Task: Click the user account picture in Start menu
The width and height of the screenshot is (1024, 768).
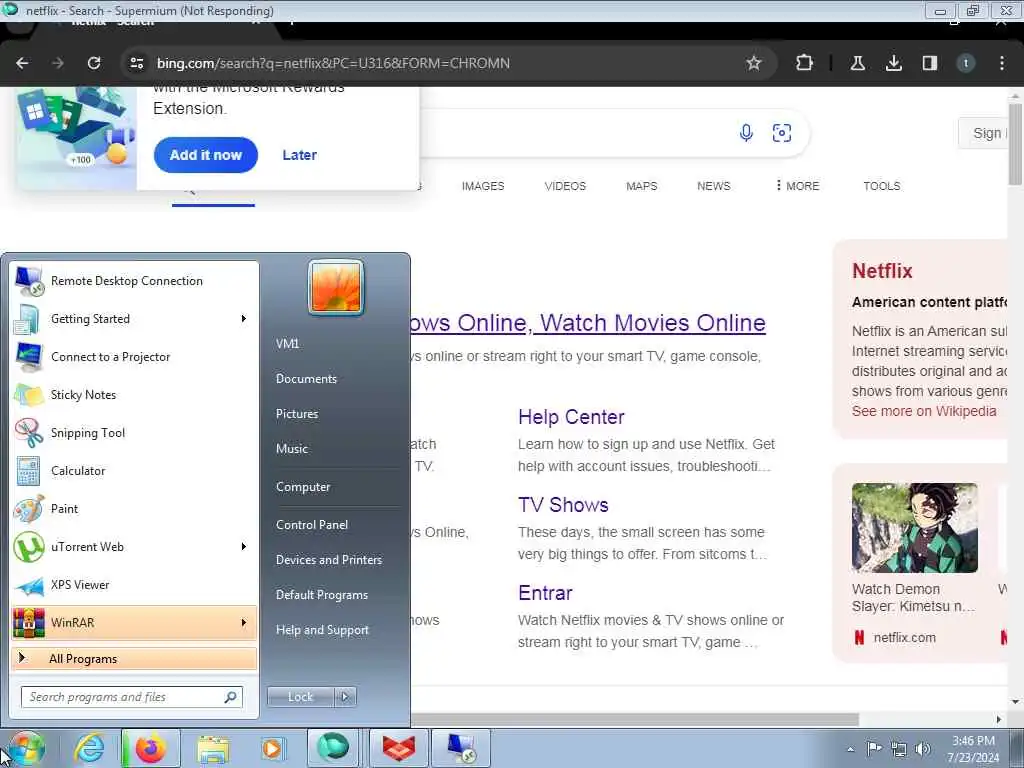Action: click(x=336, y=287)
